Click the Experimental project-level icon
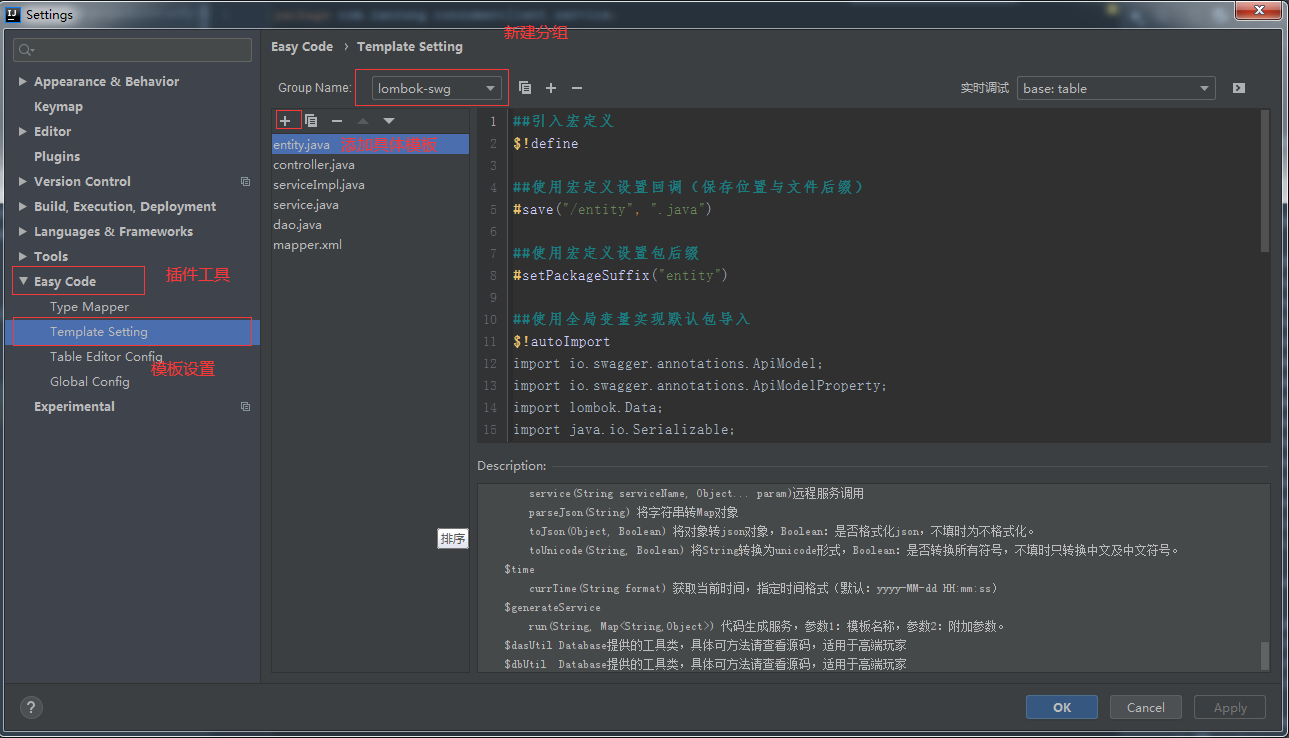 246,407
